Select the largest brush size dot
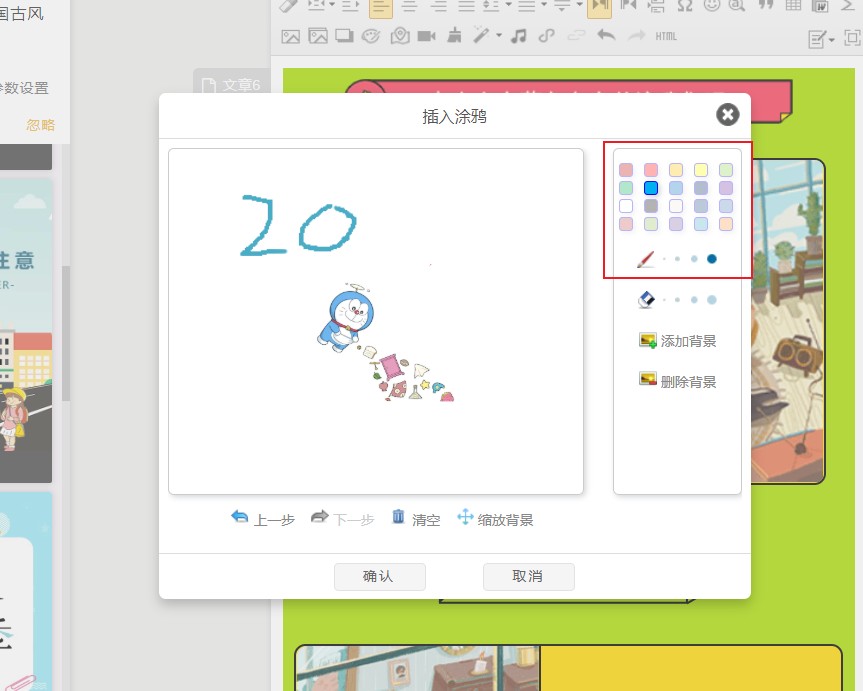This screenshot has height=691, width=863. [x=711, y=258]
